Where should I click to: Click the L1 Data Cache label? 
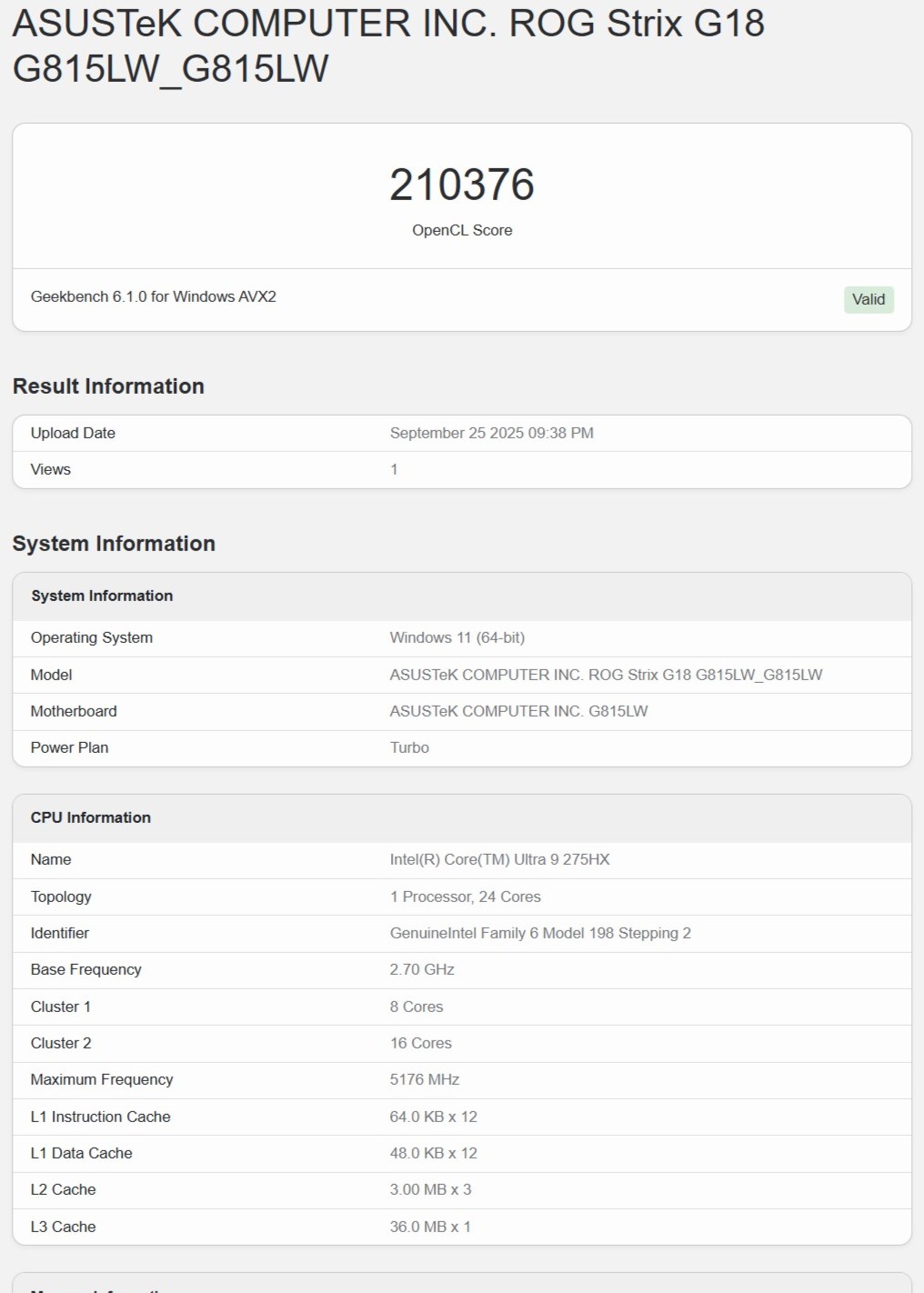82,1153
